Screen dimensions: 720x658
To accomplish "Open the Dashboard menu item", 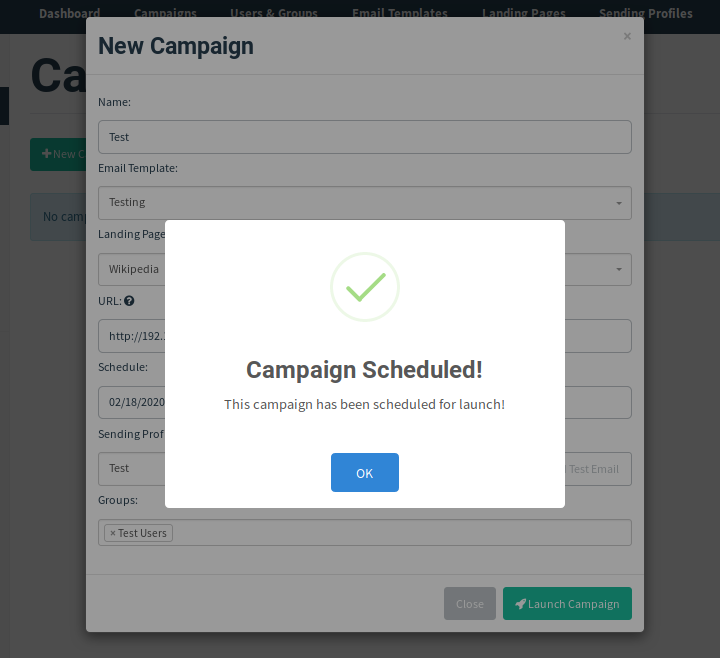I will (70, 14).
